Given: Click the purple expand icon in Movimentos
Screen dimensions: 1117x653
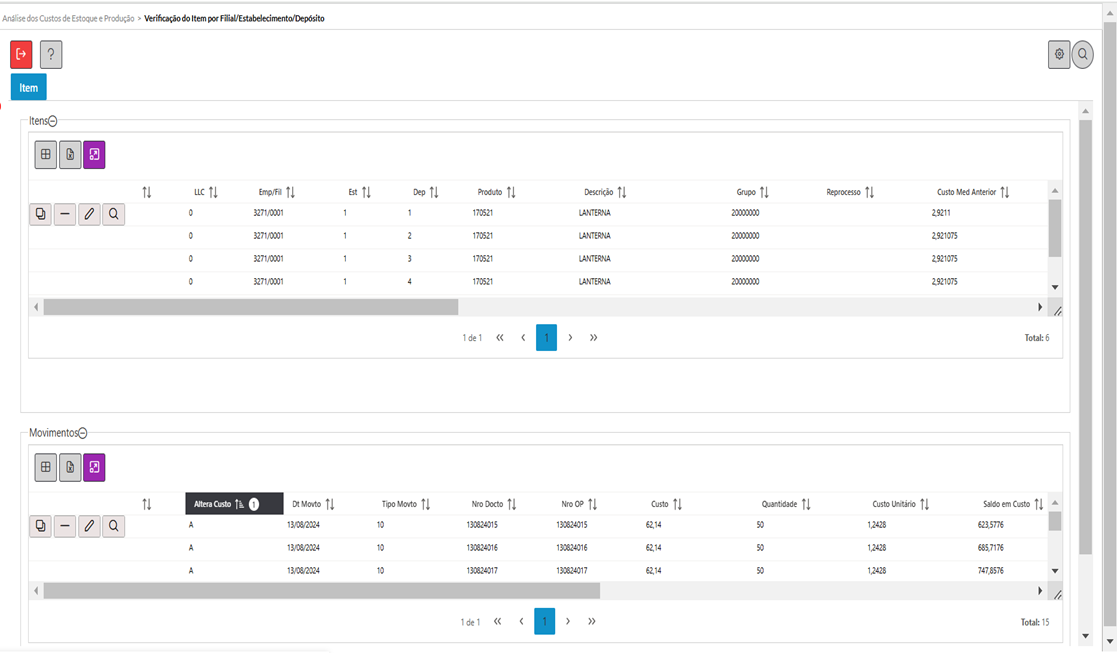Looking at the screenshot, I should coord(94,467).
